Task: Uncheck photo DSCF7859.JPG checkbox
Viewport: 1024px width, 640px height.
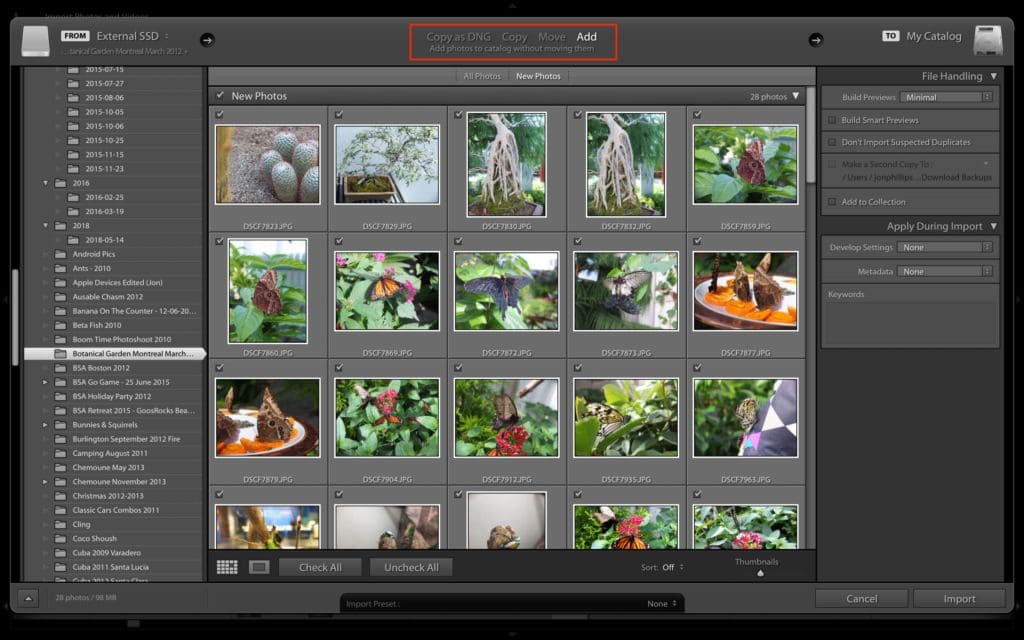Action: (x=697, y=114)
